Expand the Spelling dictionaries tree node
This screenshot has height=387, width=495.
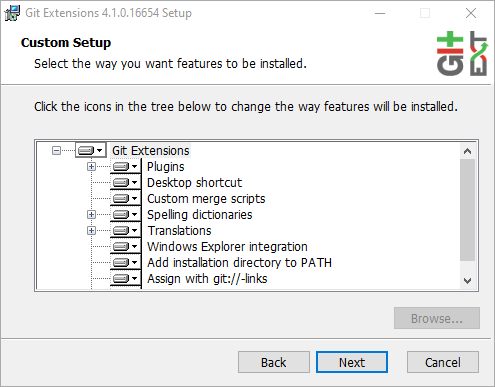pos(91,214)
